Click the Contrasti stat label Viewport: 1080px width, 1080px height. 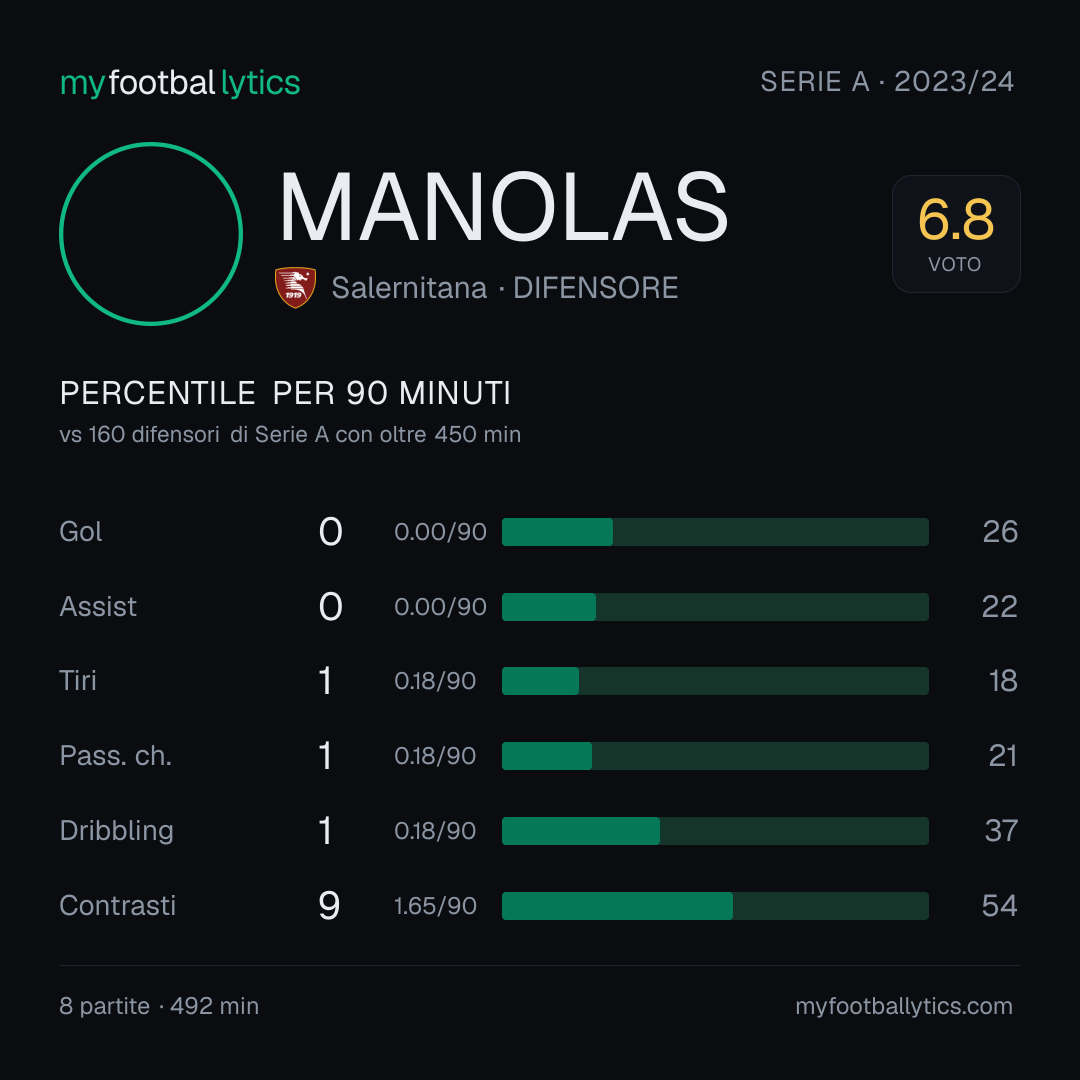tap(118, 906)
